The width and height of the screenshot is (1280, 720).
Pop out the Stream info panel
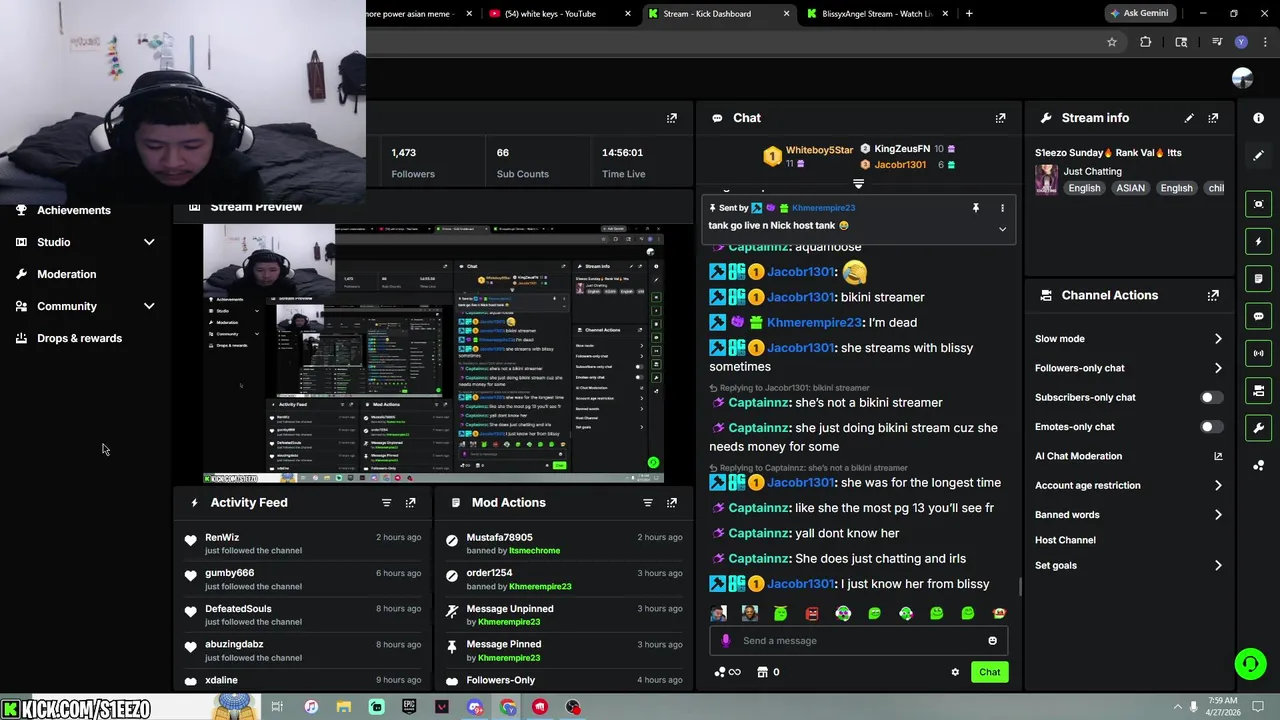pos(1213,118)
